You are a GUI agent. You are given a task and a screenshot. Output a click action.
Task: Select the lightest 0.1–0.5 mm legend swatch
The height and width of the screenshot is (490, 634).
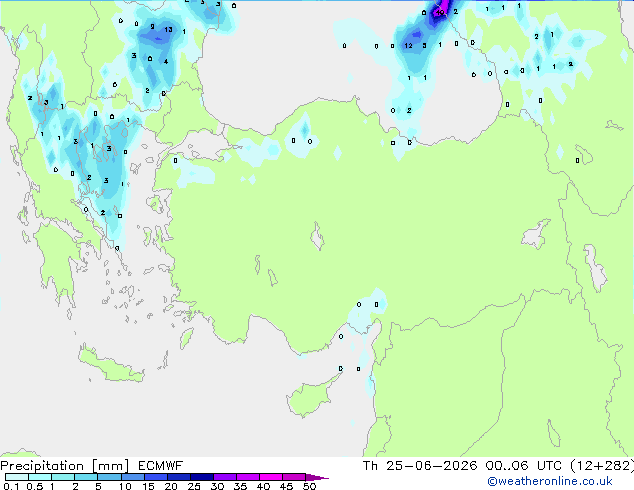click(x=17, y=477)
